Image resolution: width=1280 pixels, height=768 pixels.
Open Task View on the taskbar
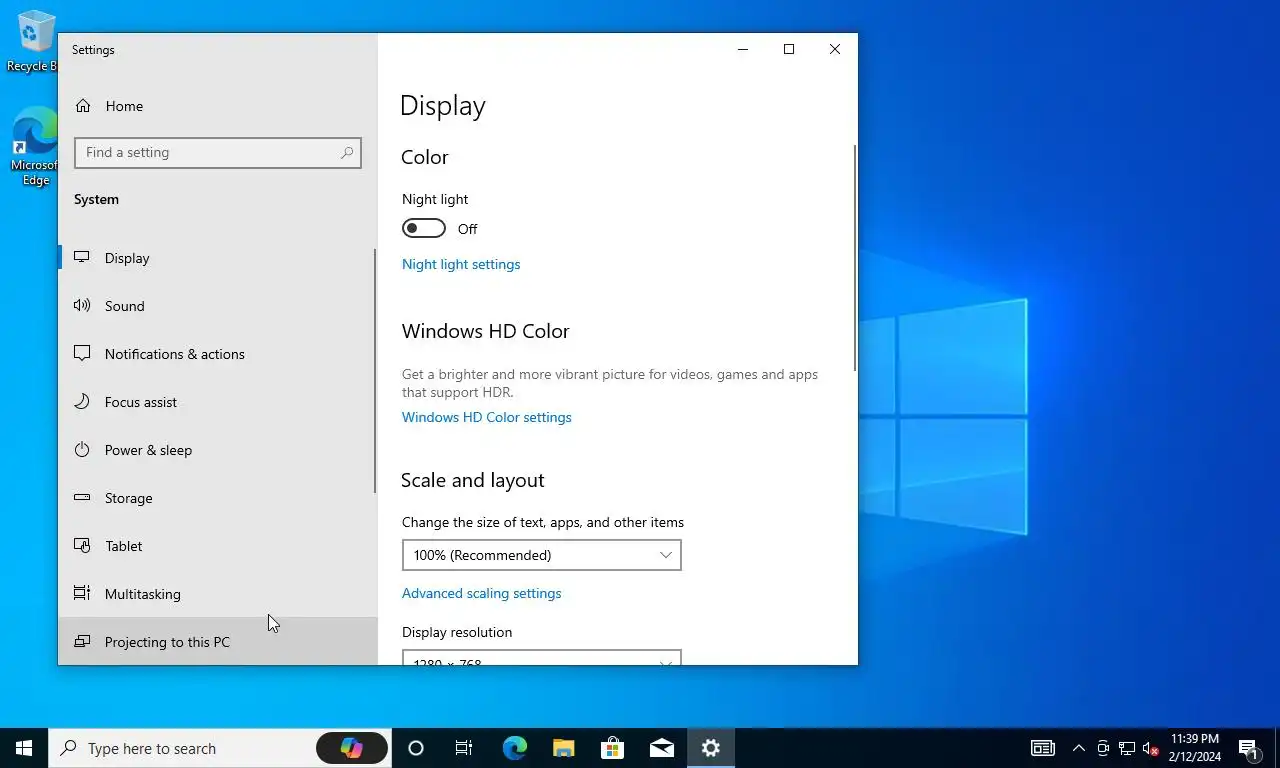click(x=464, y=748)
